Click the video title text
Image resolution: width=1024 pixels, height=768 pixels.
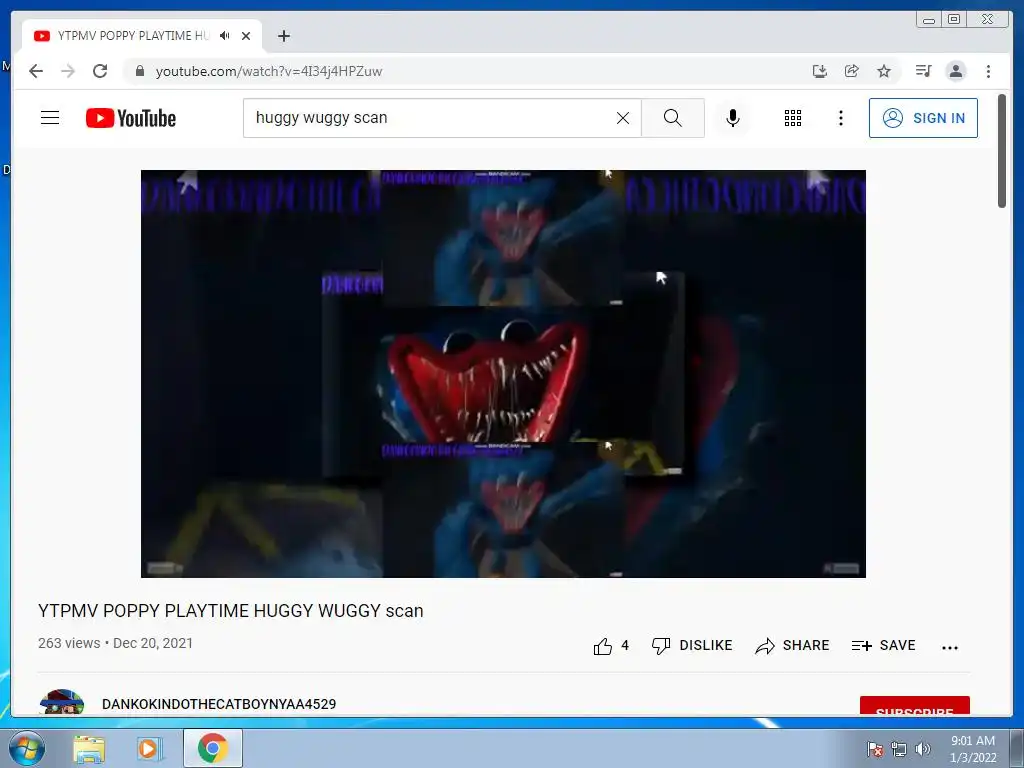231,611
